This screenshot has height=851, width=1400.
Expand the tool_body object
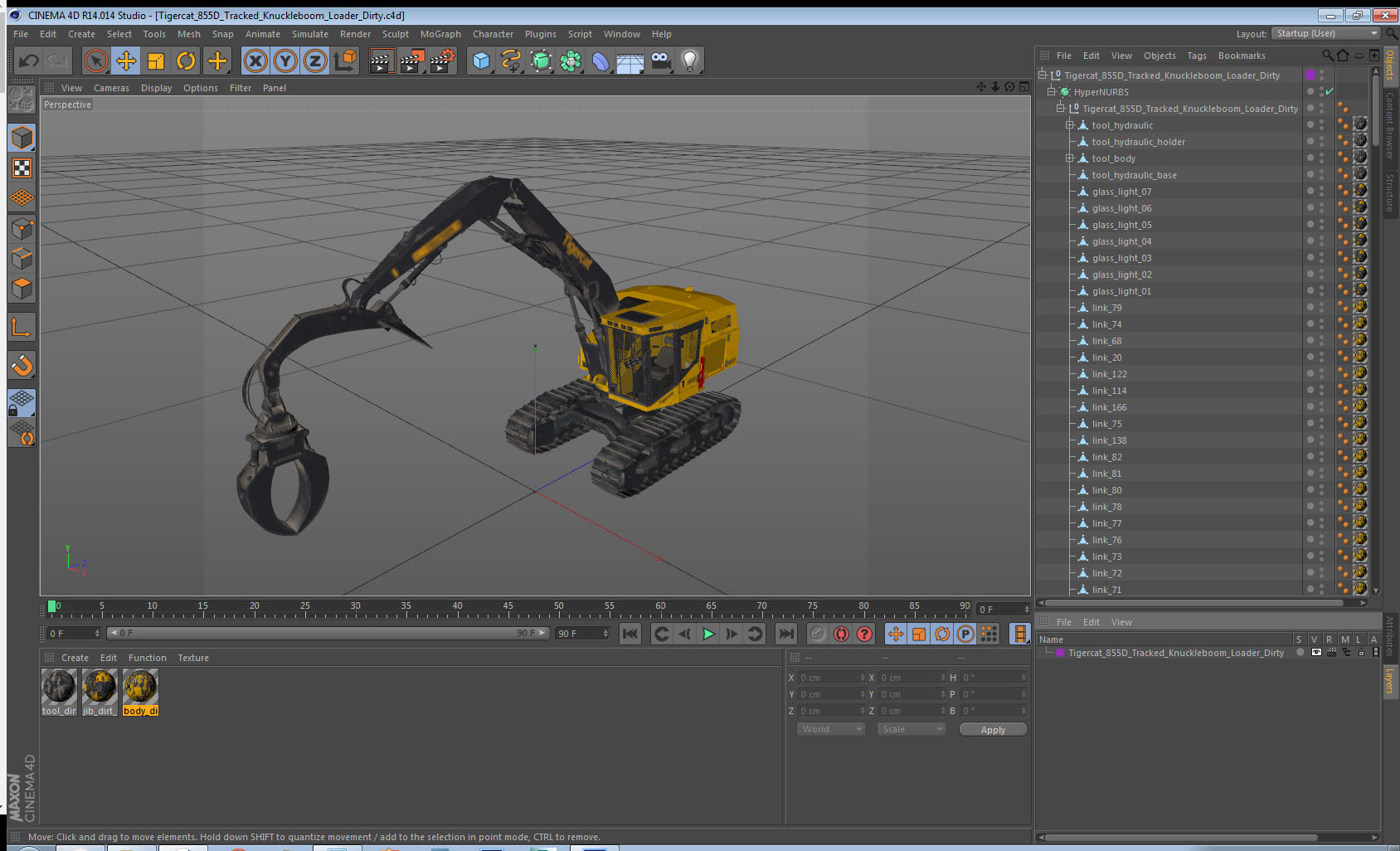coord(1070,158)
